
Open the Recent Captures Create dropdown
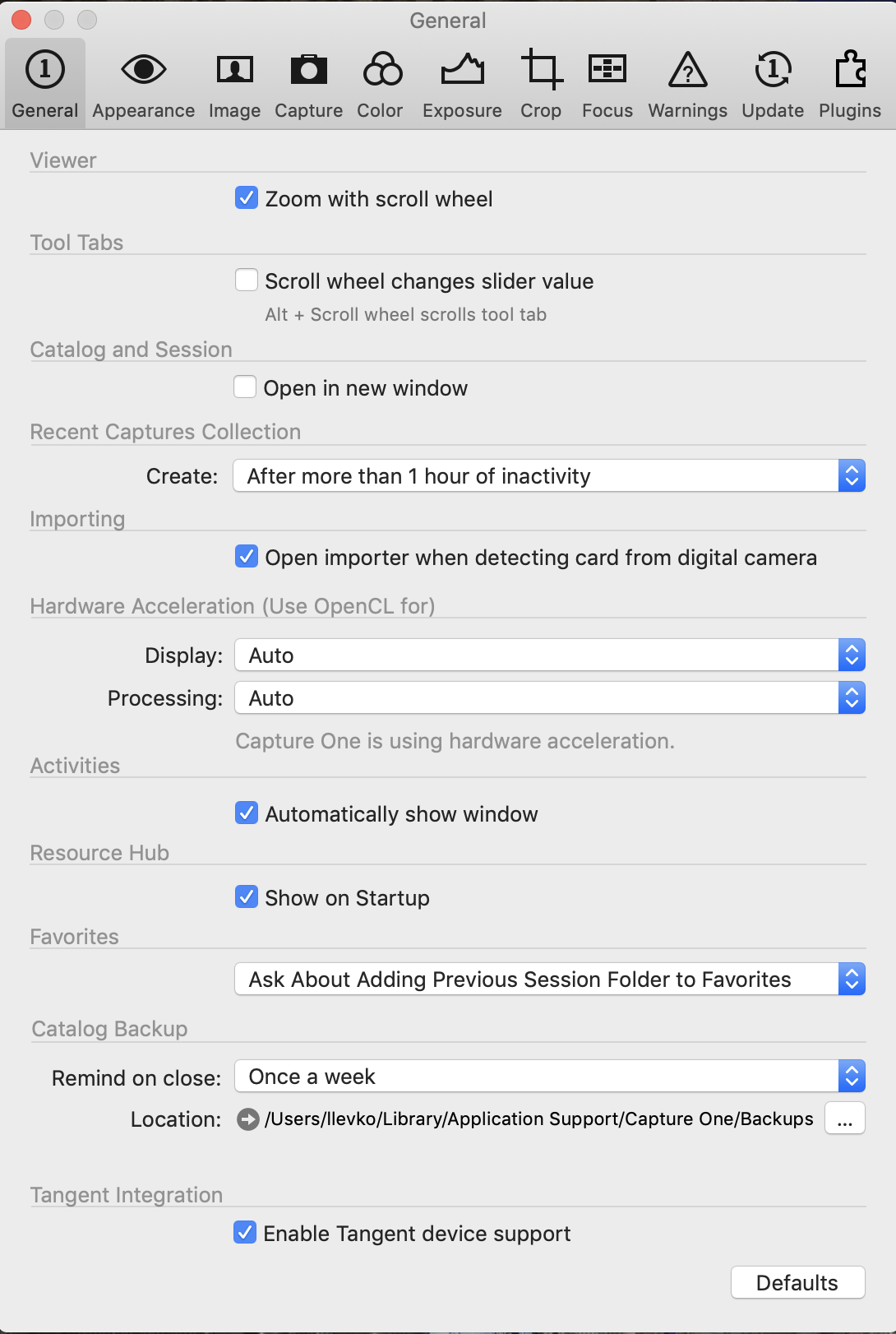click(x=549, y=476)
